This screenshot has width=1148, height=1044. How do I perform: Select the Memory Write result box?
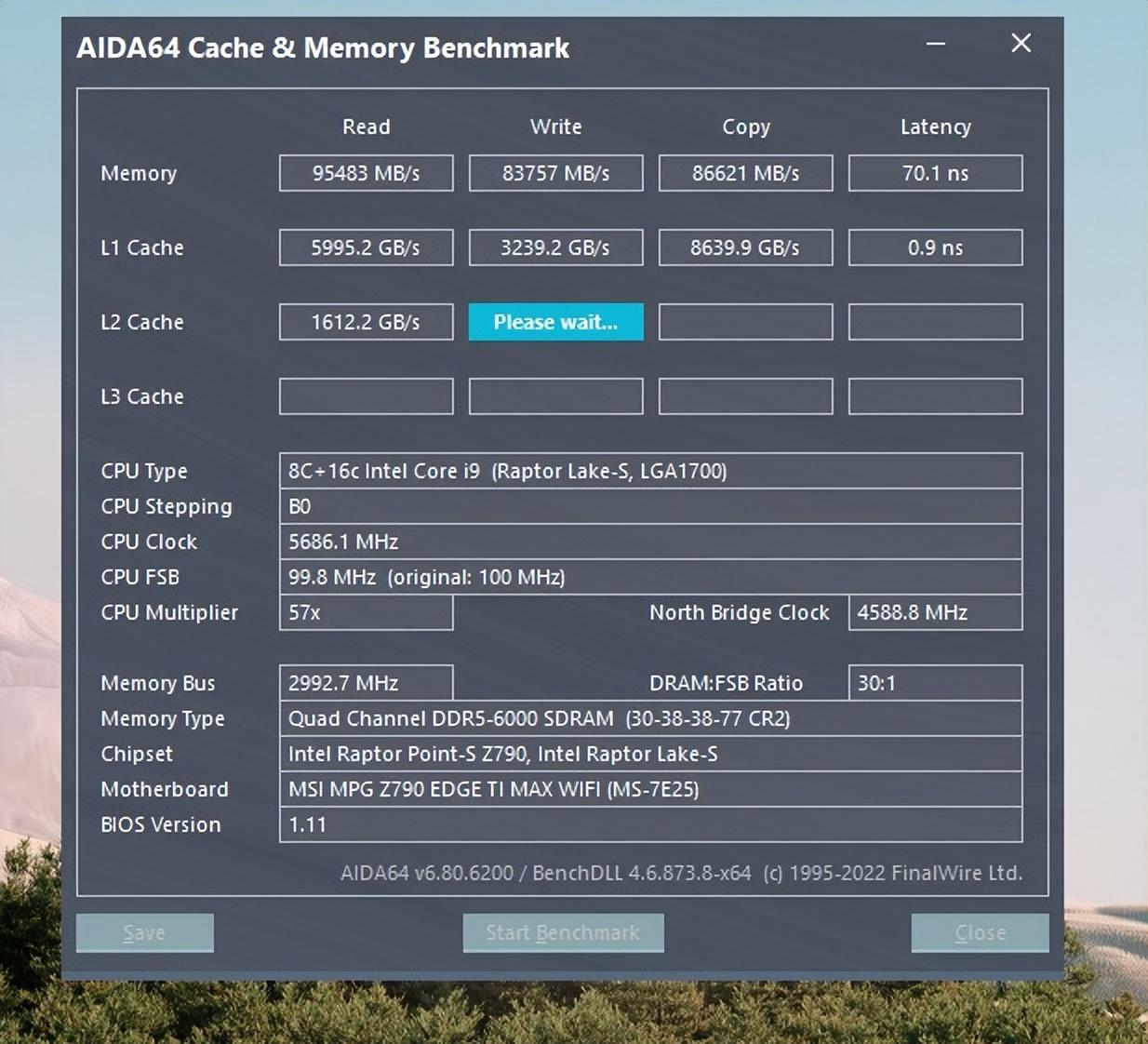[555, 173]
